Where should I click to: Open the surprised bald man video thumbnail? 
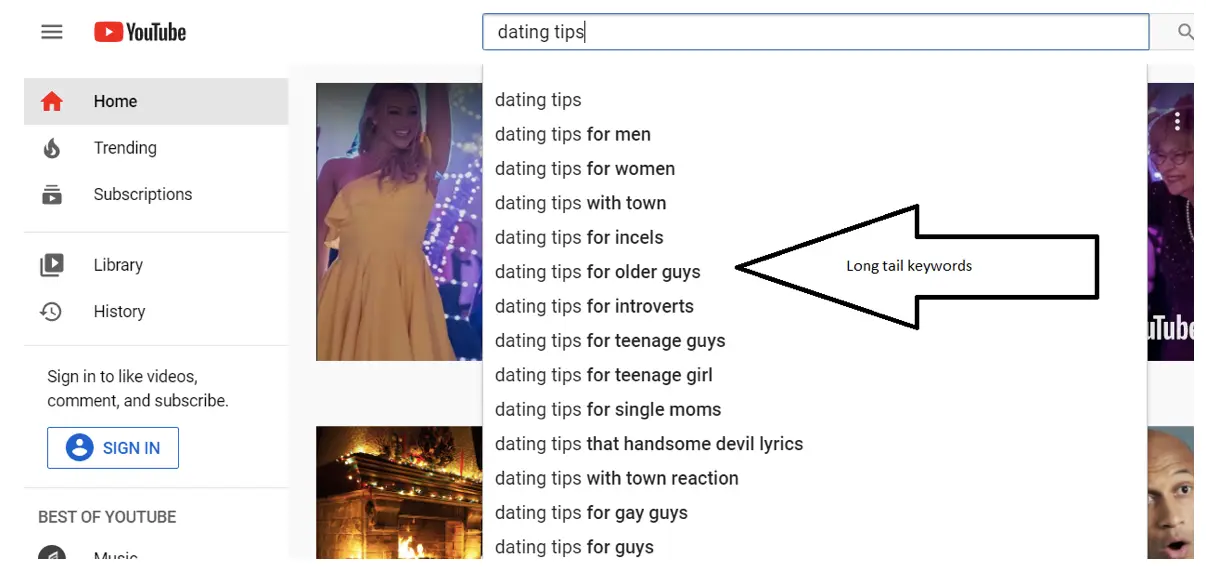coord(1170,493)
